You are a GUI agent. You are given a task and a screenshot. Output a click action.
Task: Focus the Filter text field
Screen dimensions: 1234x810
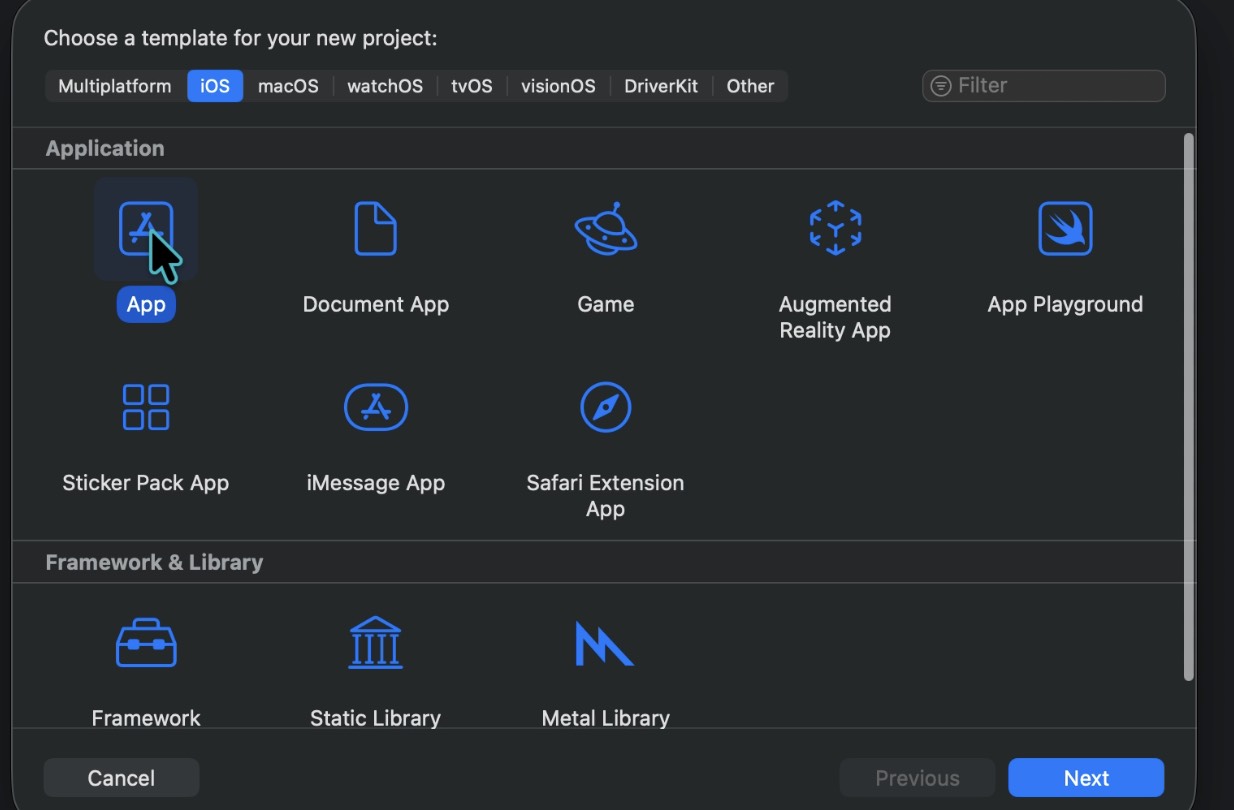pyautogui.click(x=1043, y=86)
